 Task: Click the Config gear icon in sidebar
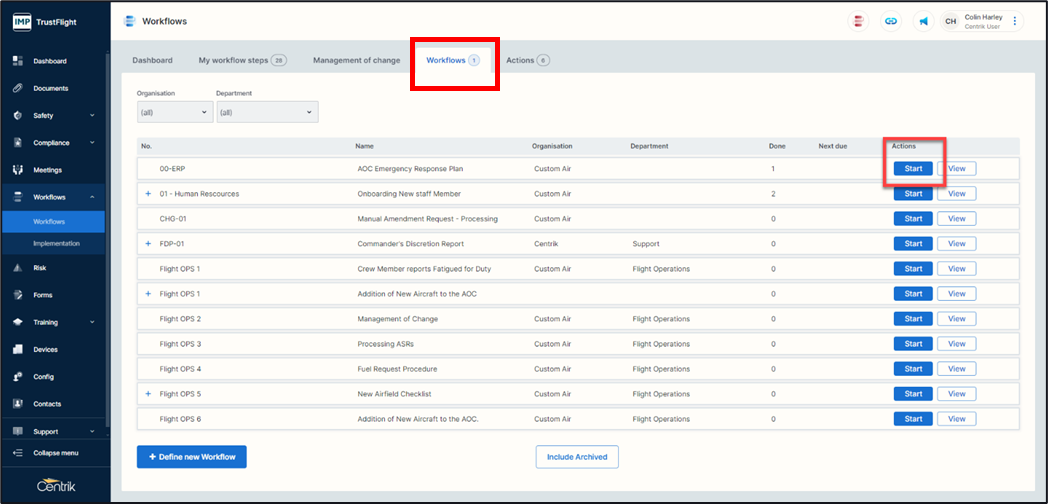18,377
